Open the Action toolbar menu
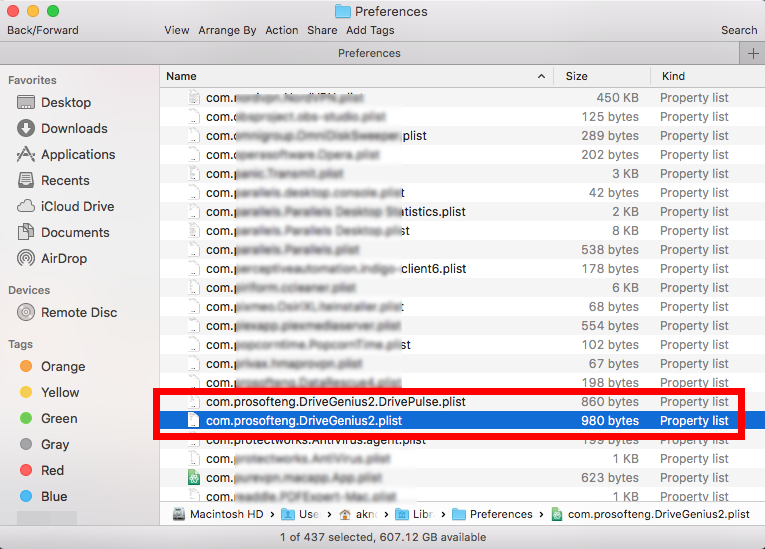 tap(282, 30)
